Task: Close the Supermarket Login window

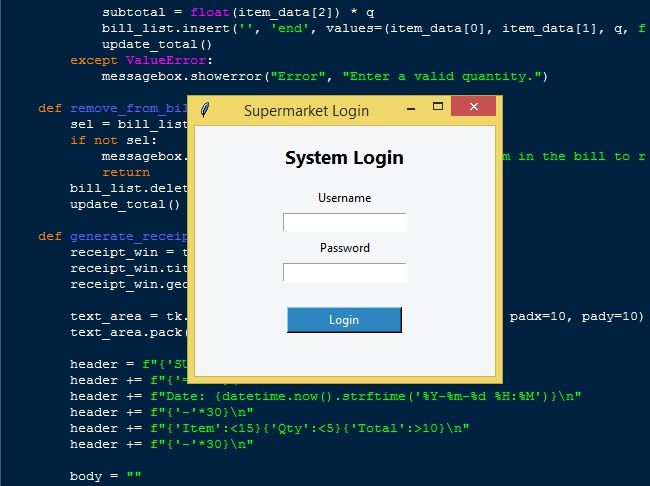Action: tap(474, 107)
